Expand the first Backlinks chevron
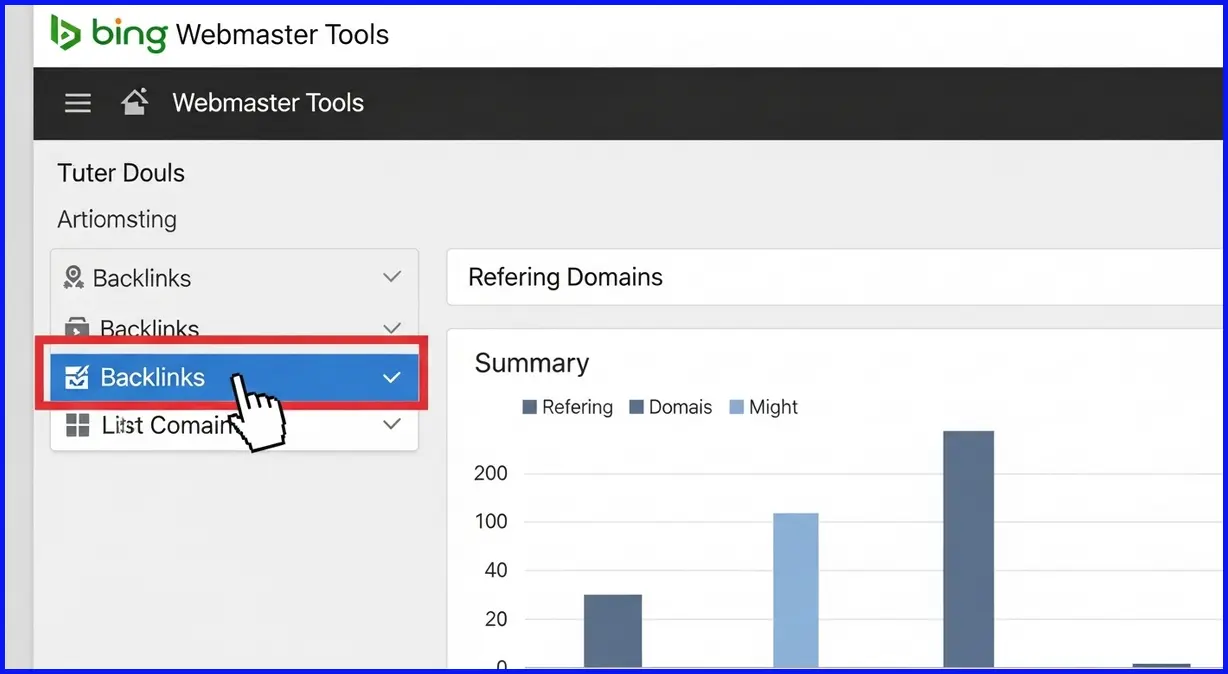 [x=392, y=277]
